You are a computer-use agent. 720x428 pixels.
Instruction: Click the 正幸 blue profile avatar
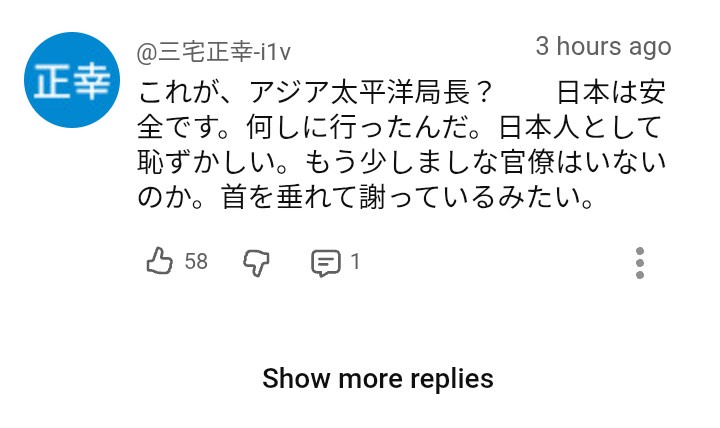[72, 80]
